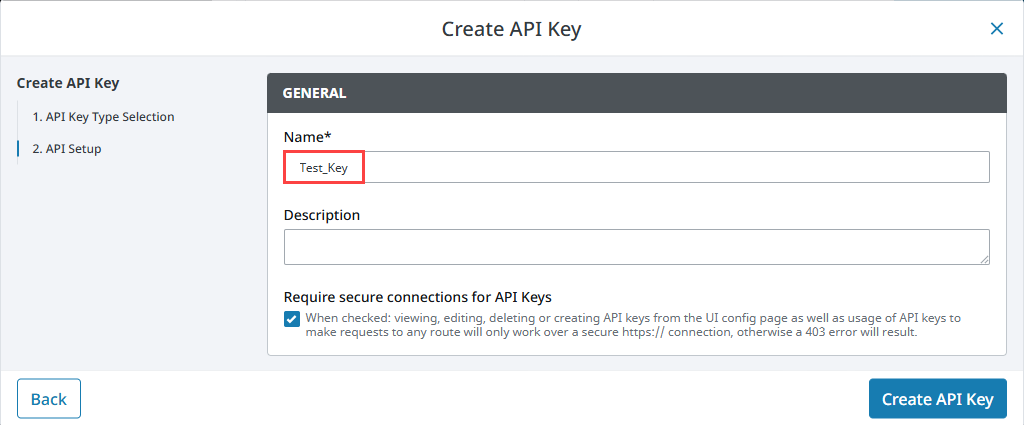Toggle the require secure connections checkbox

click(292, 319)
